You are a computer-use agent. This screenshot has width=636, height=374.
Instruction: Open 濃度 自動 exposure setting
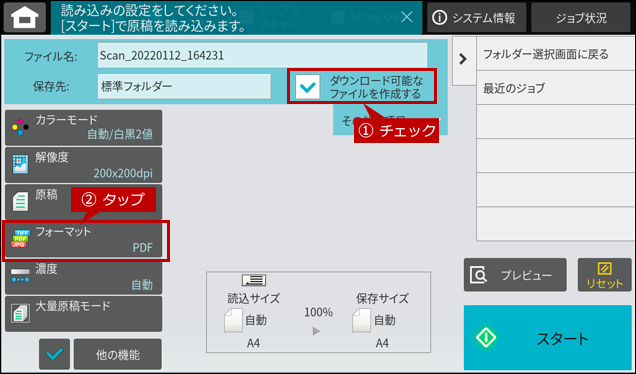tap(84, 277)
